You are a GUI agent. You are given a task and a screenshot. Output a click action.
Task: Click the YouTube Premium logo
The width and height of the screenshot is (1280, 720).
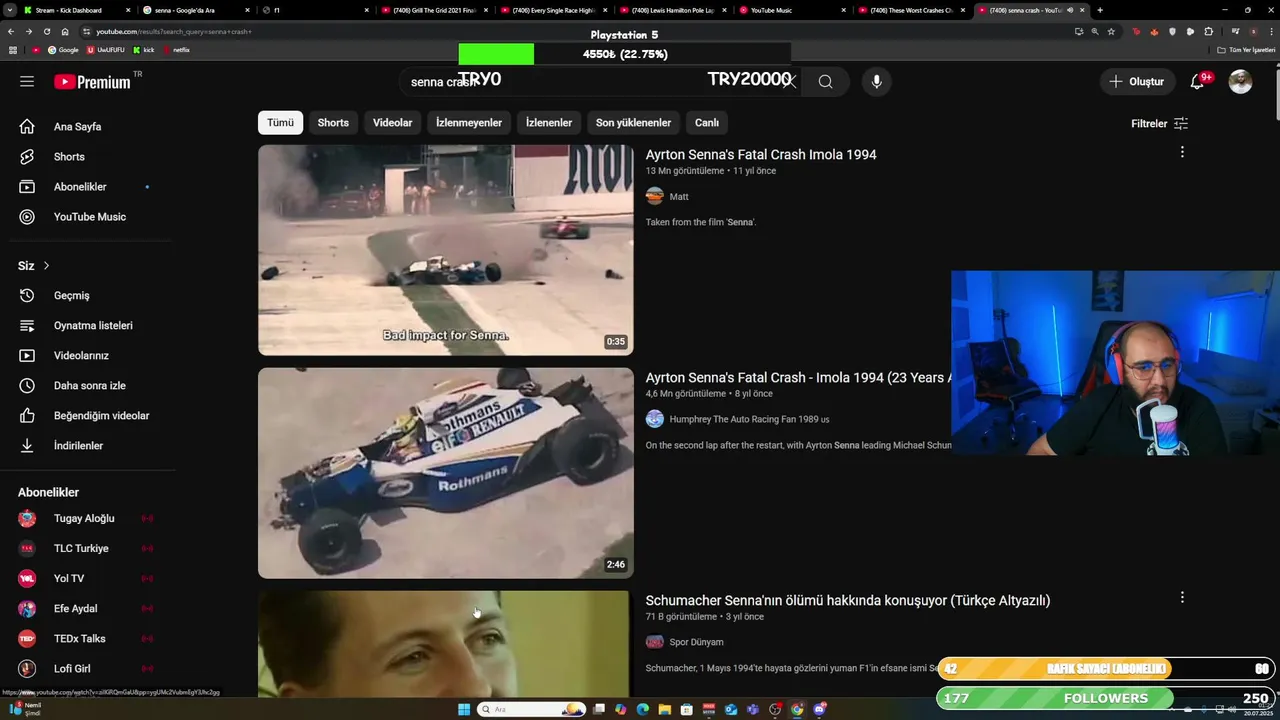[92, 82]
